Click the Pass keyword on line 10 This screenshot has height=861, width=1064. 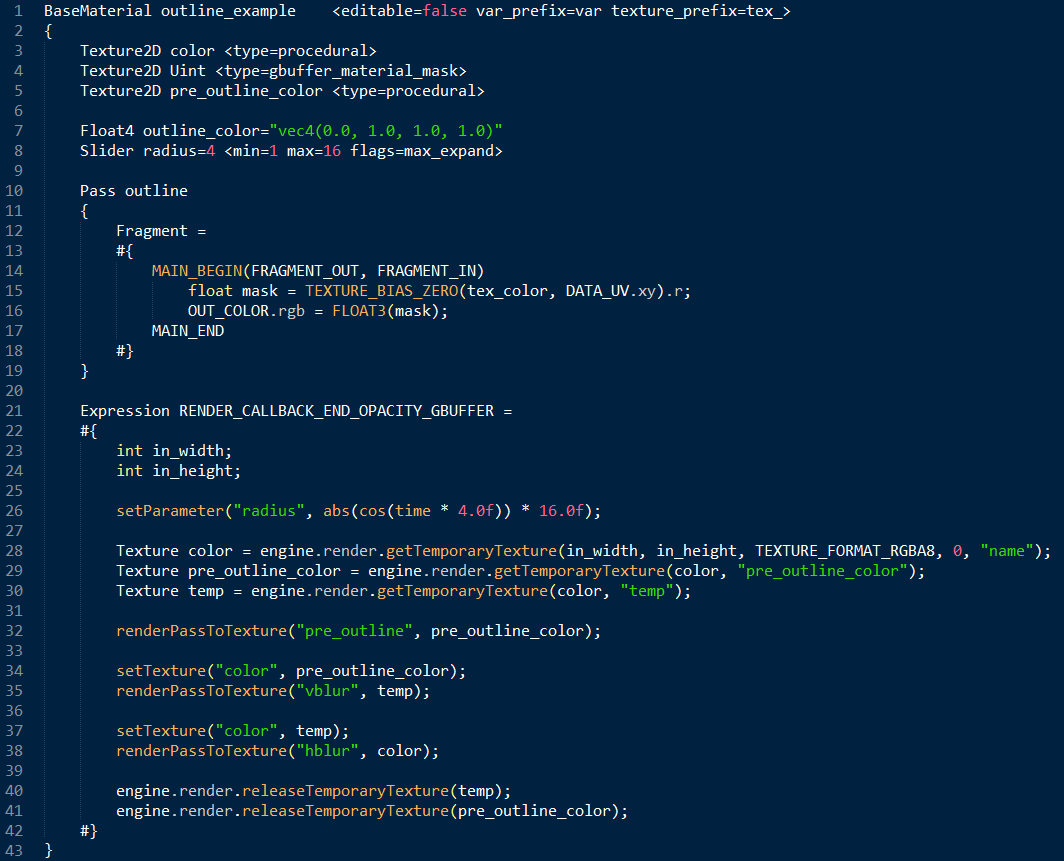coord(97,191)
